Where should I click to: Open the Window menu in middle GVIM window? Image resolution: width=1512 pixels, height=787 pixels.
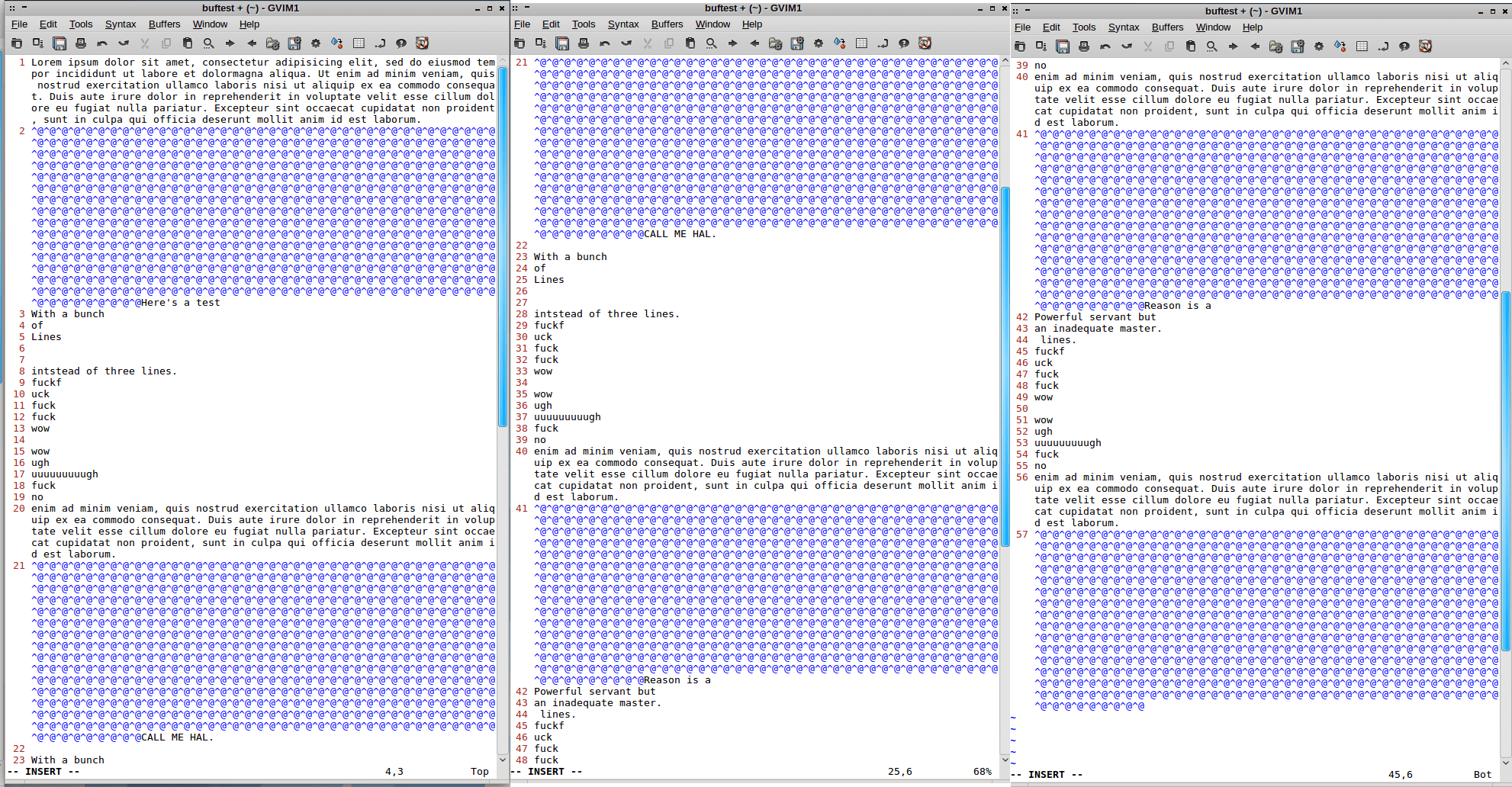(713, 24)
